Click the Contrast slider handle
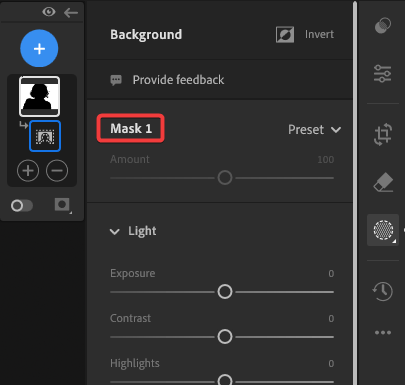The image size is (405, 385). pos(225,337)
